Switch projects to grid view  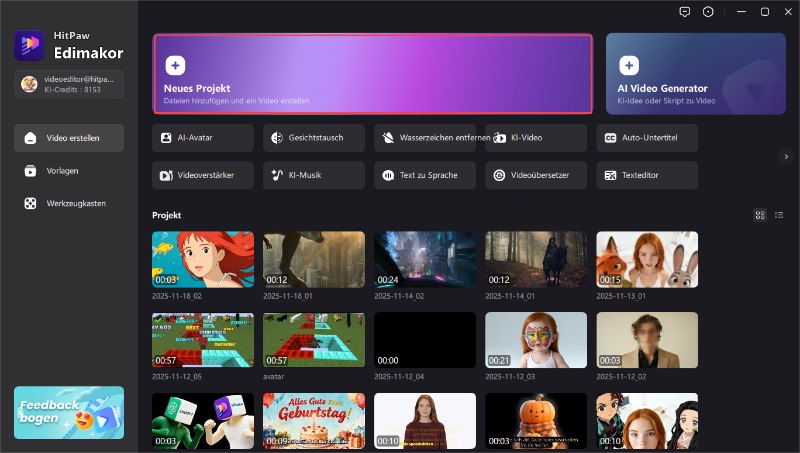click(x=760, y=215)
